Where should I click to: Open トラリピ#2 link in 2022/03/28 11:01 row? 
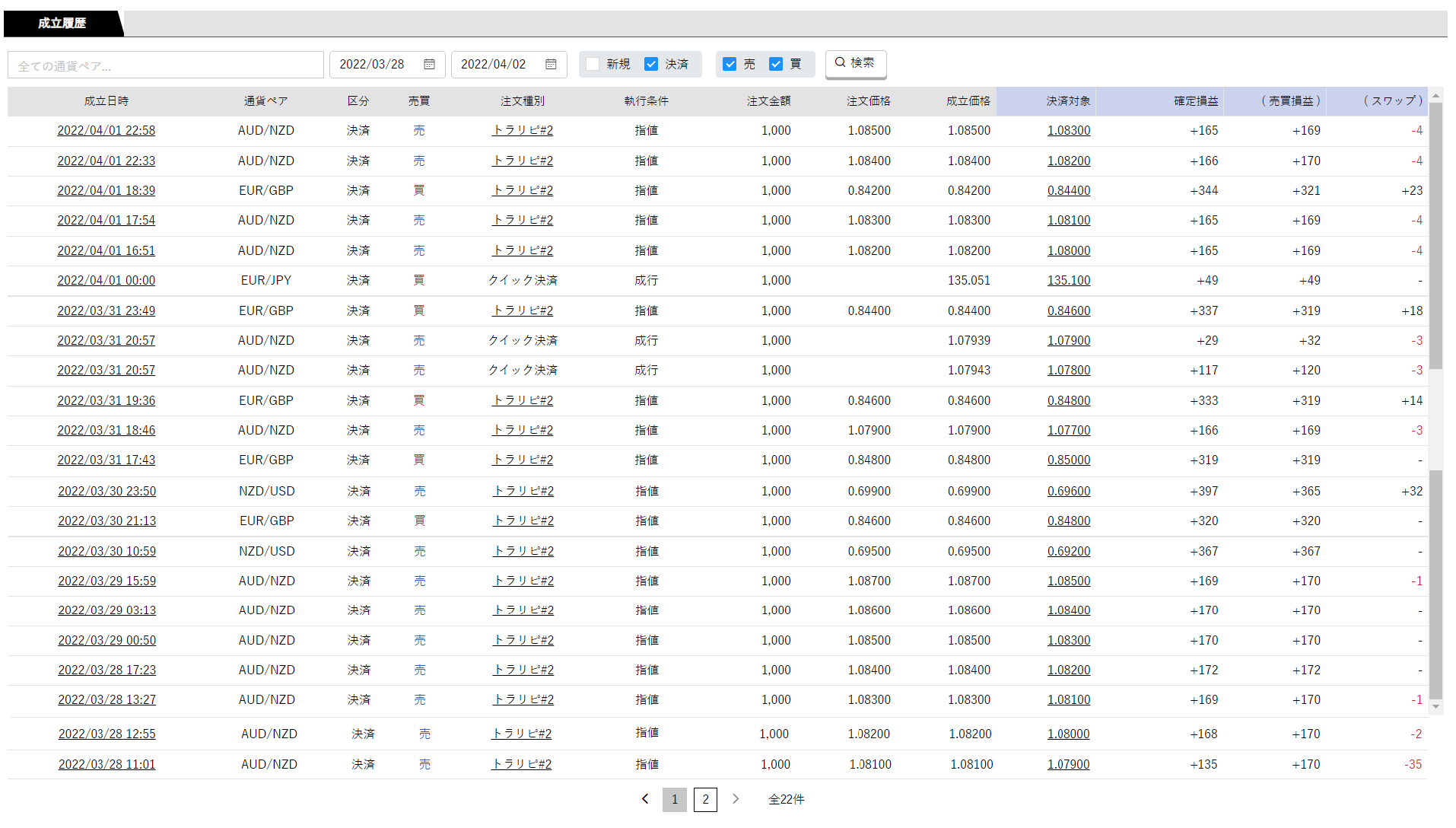point(522,765)
